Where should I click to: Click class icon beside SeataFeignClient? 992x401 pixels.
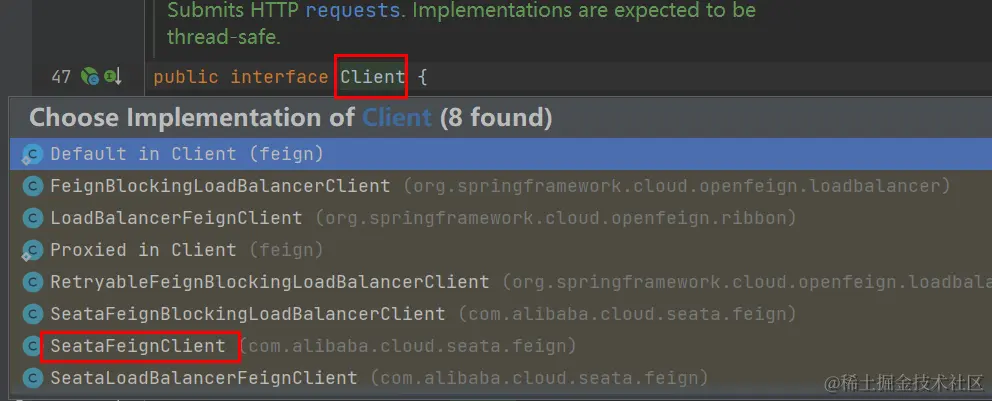(x=32, y=346)
